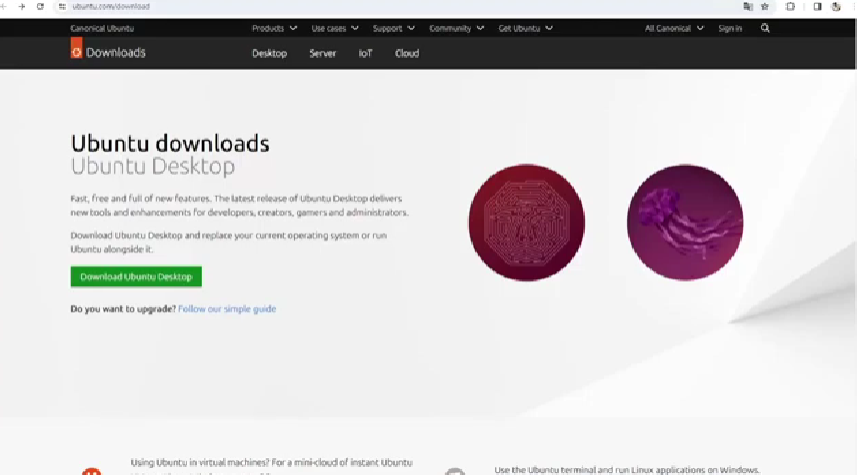This screenshot has height=475, width=857.
Task: Reload the page with refresh icon
Action: point(40,7)
